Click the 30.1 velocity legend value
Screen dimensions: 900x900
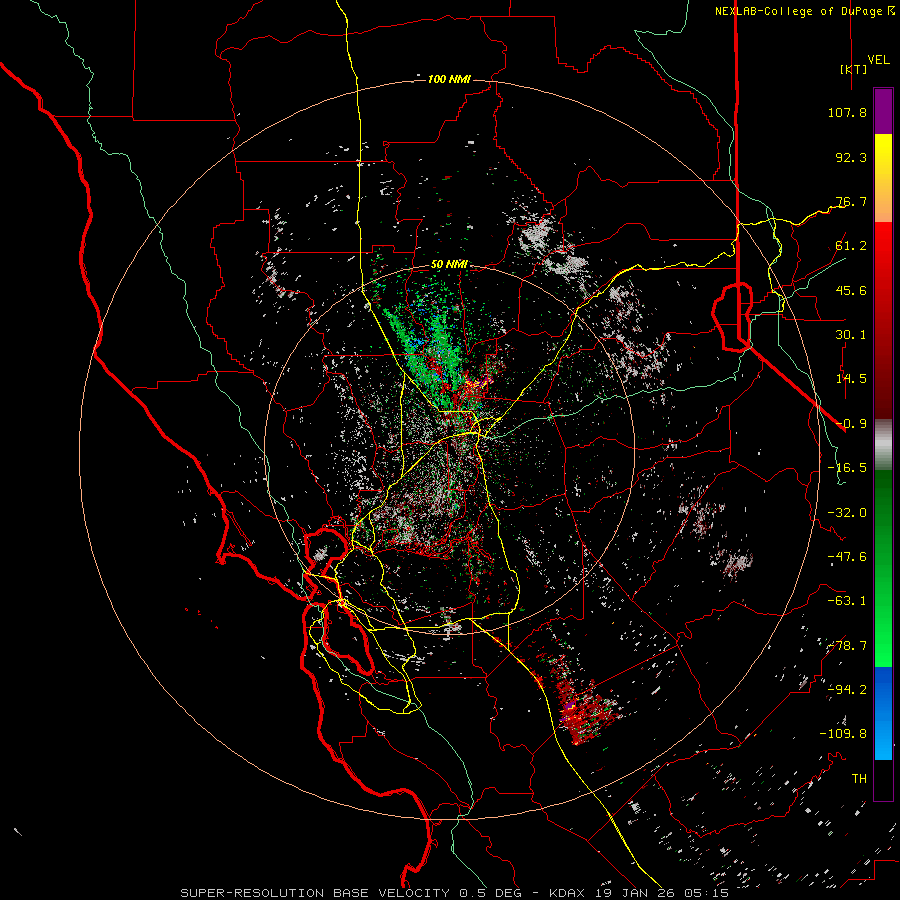pos(851,335)
